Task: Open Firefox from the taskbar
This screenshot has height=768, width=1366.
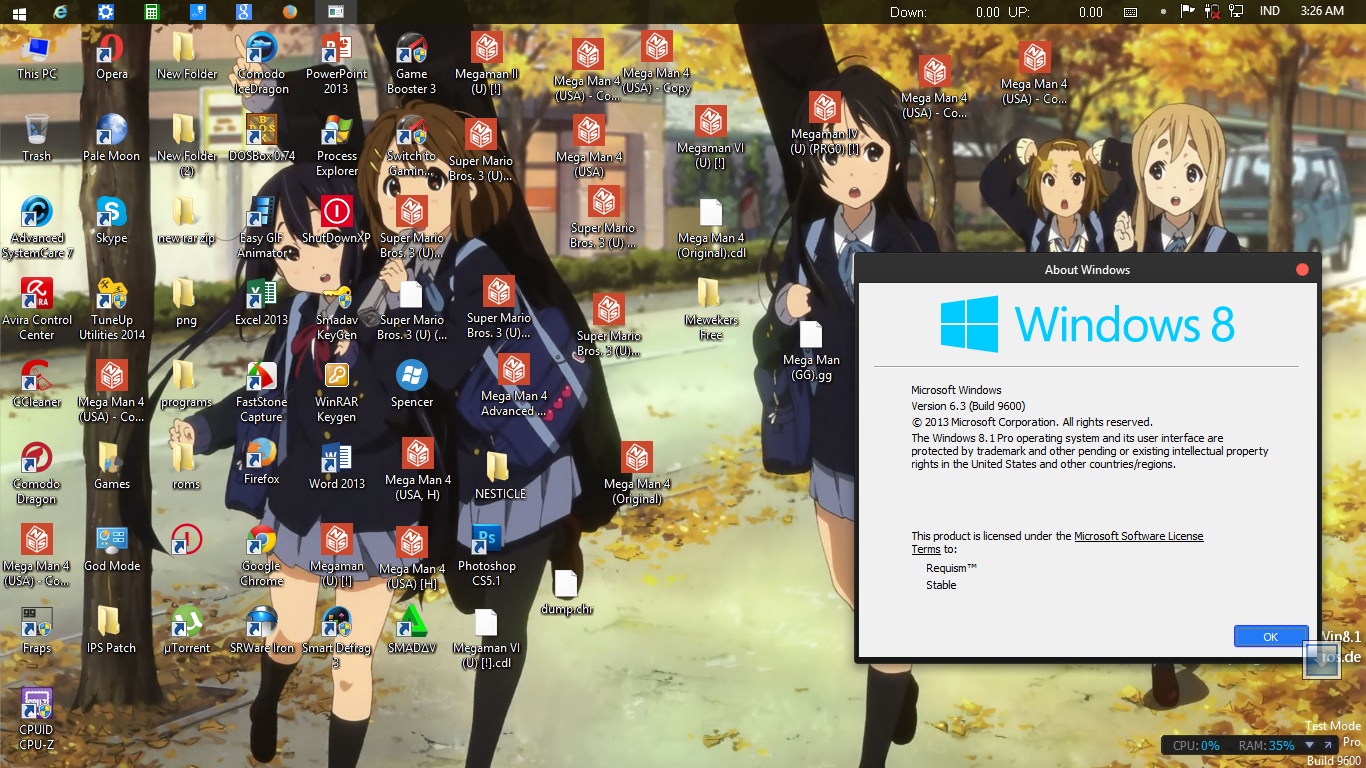Action: coord(290,12)
